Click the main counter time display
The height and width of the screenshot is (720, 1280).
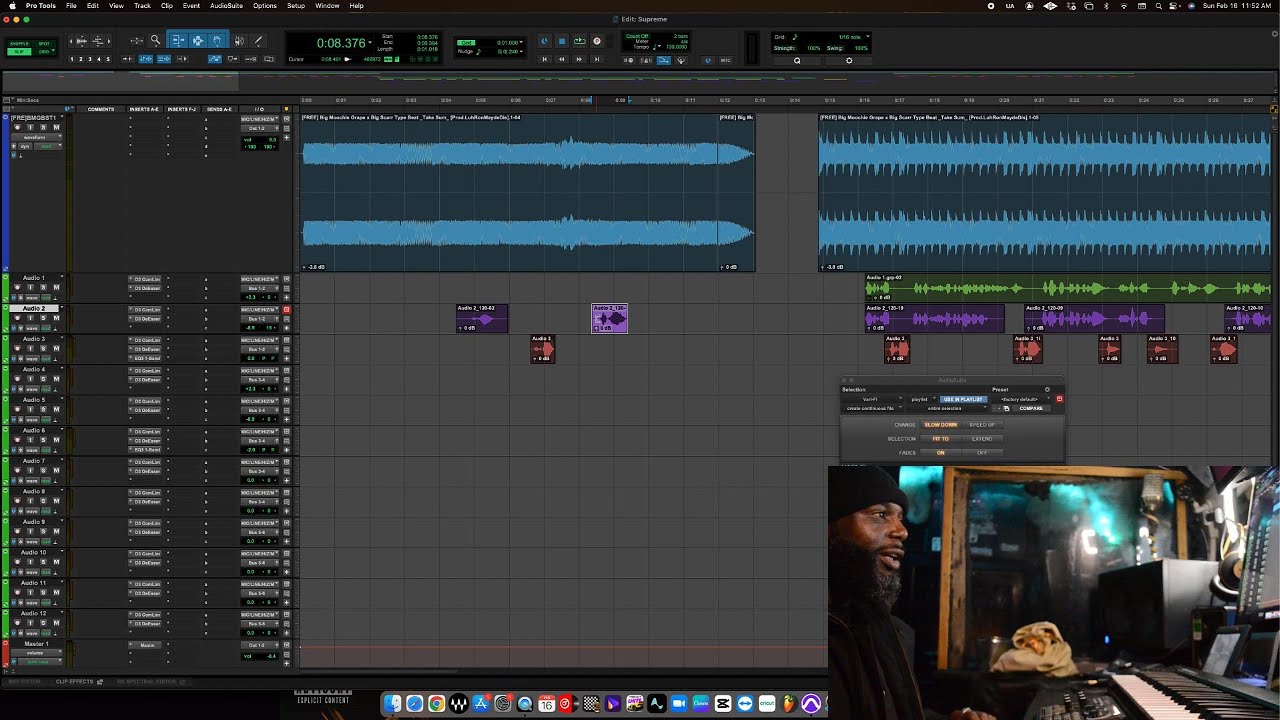(342, 43)
